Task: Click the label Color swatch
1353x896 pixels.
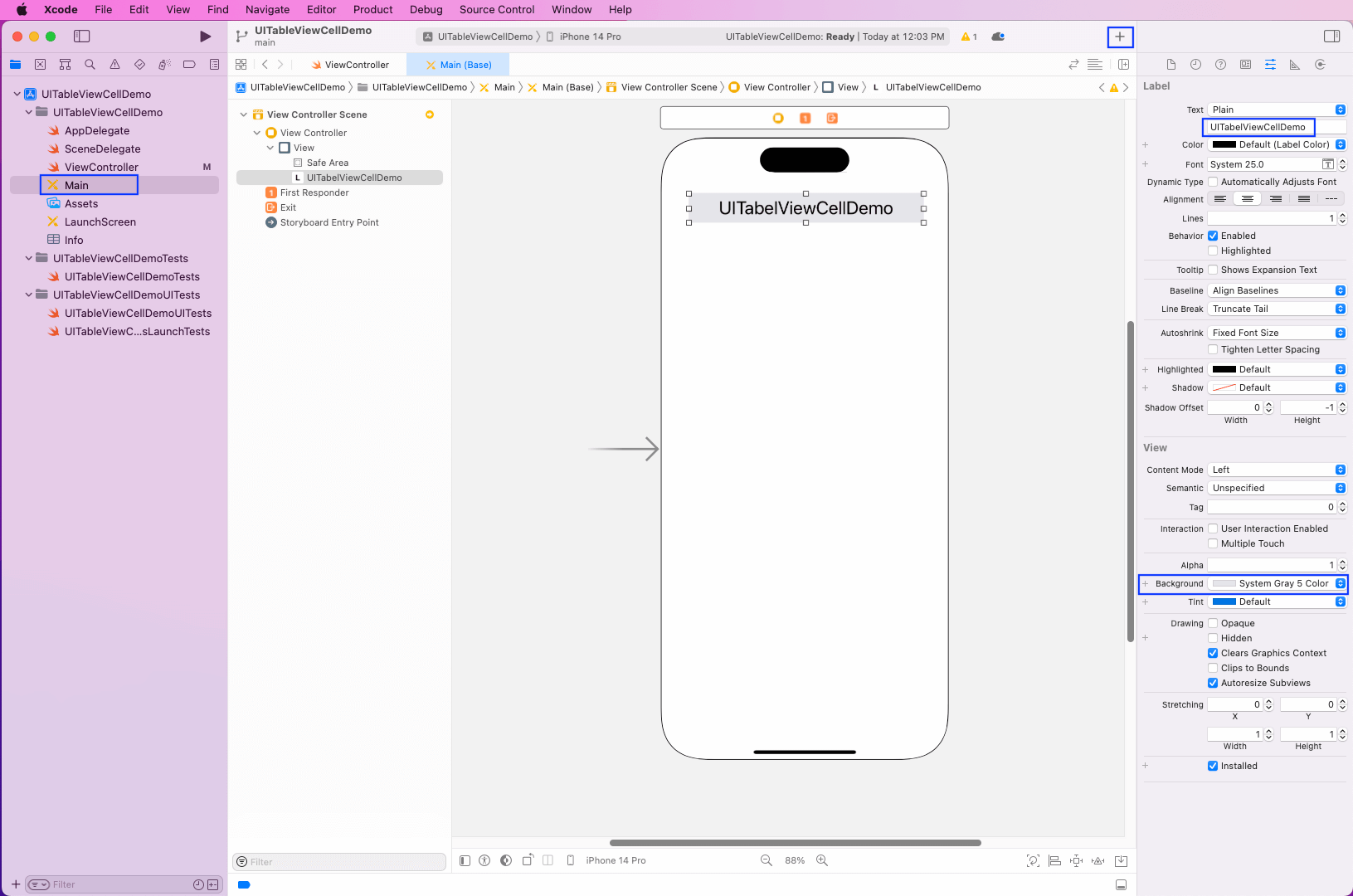Action: (x=1225, y=144)
